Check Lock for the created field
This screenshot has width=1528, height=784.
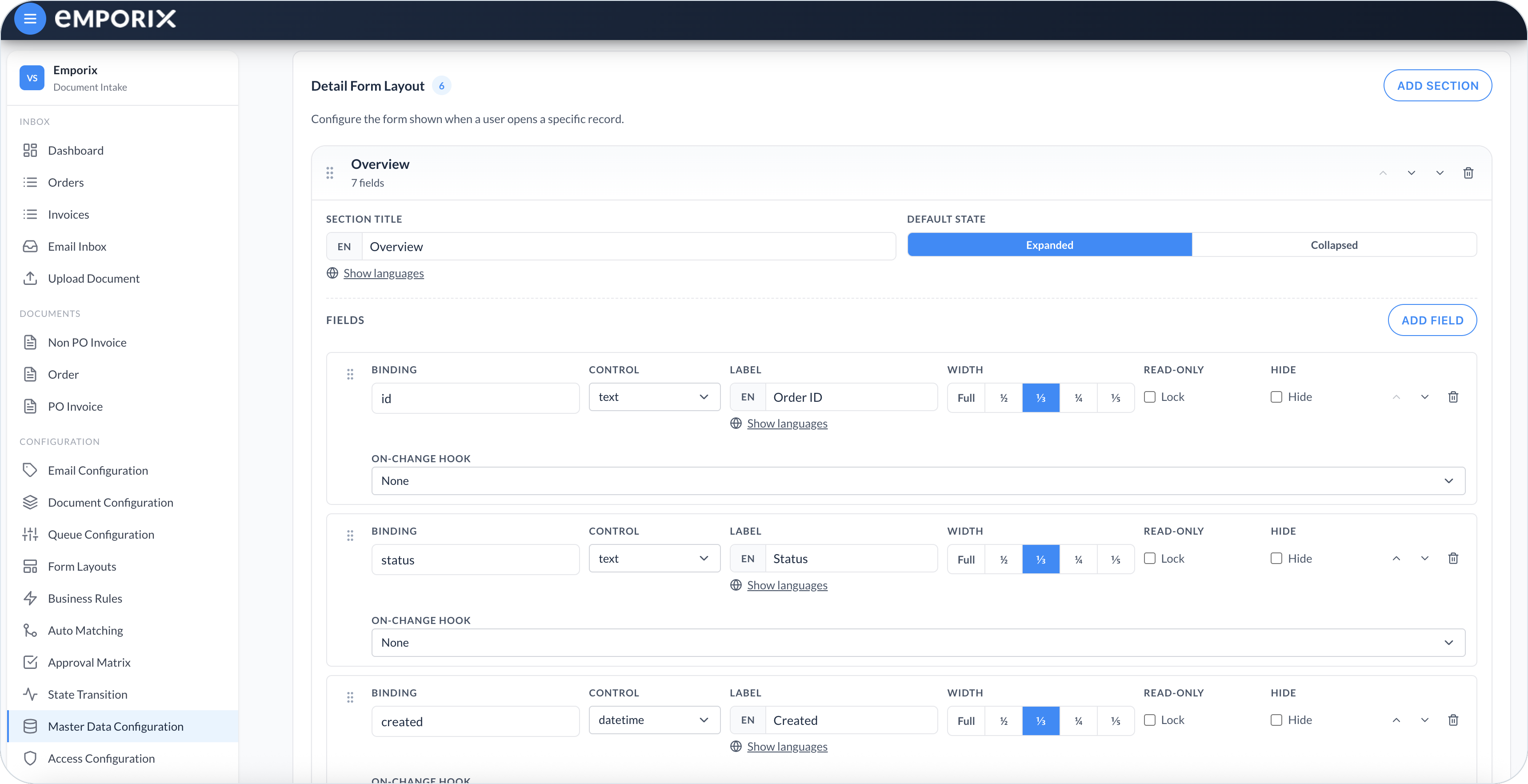pyautogui.click(x=1150, y=720)
